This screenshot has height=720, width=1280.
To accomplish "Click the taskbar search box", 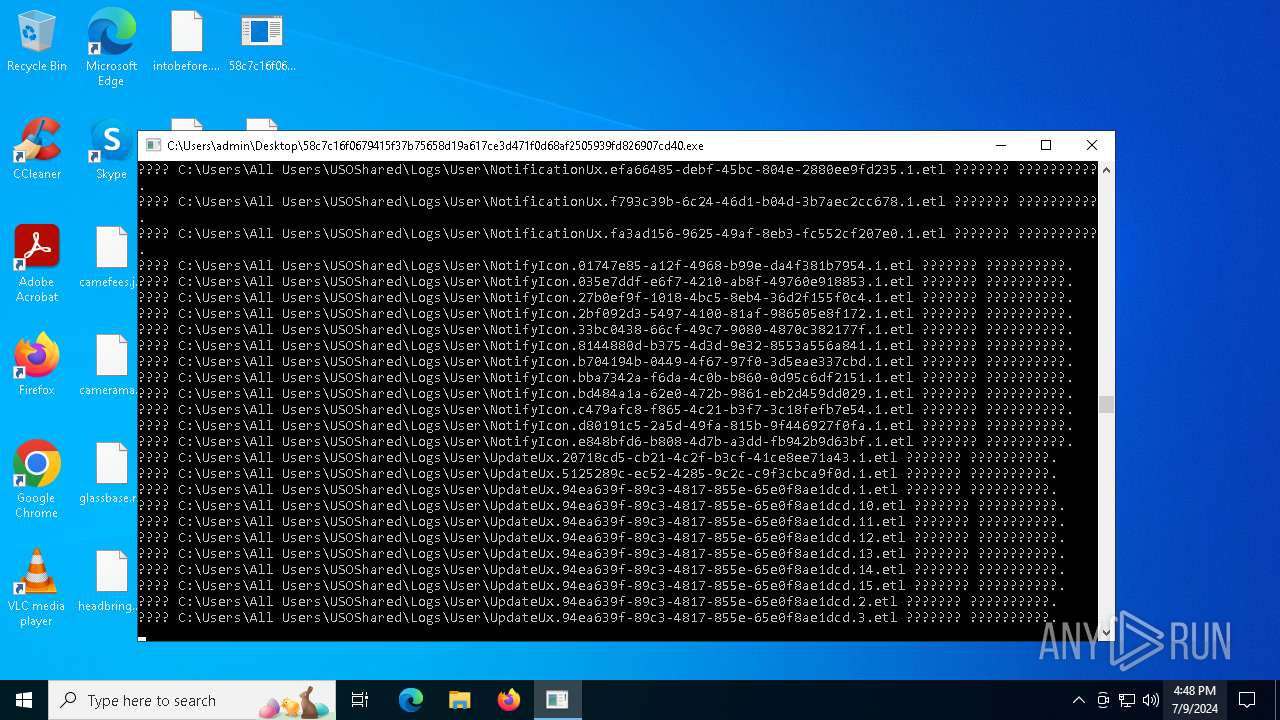I will coord(193,700).
